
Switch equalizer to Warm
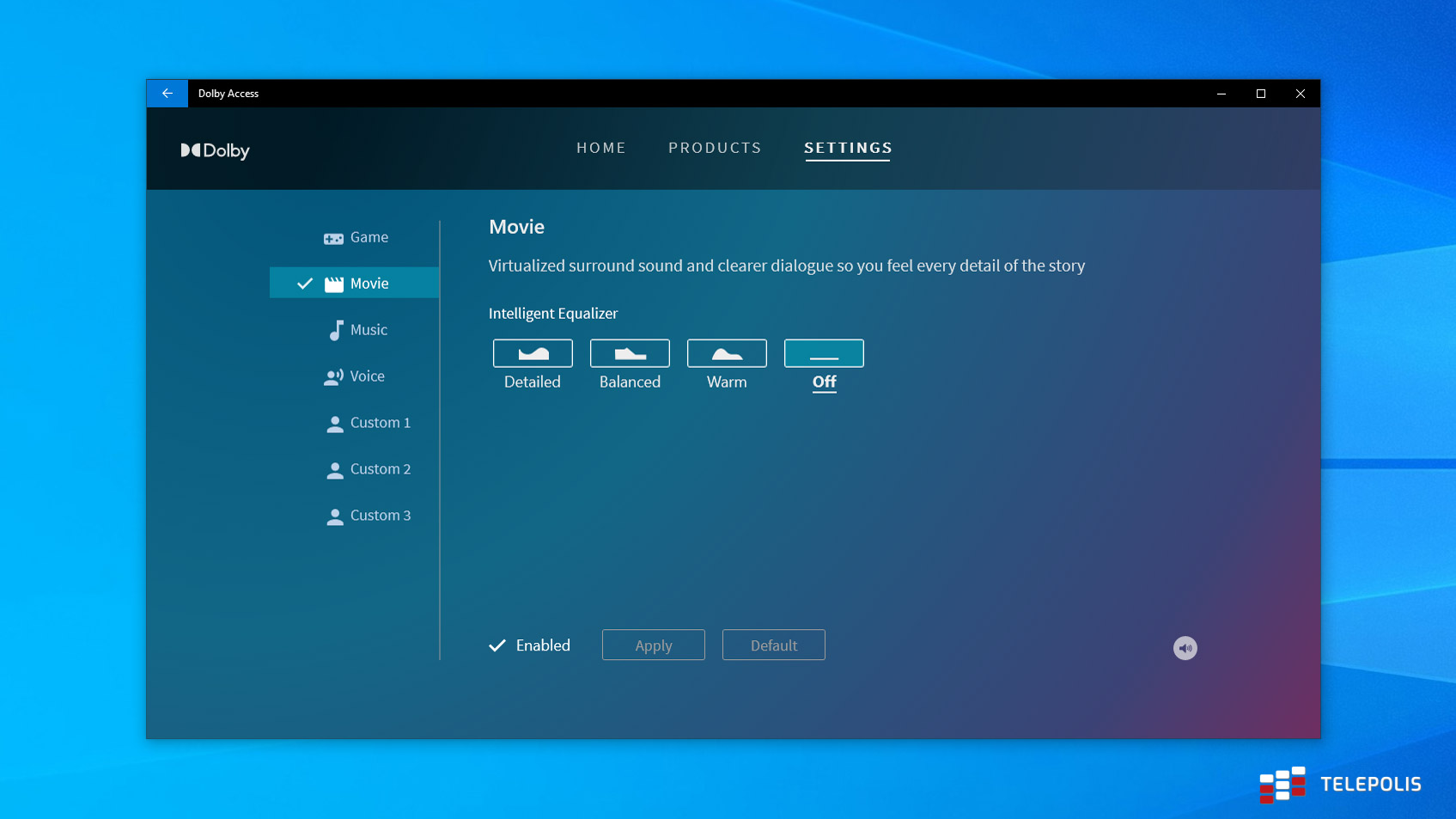[x=727, y=353]
